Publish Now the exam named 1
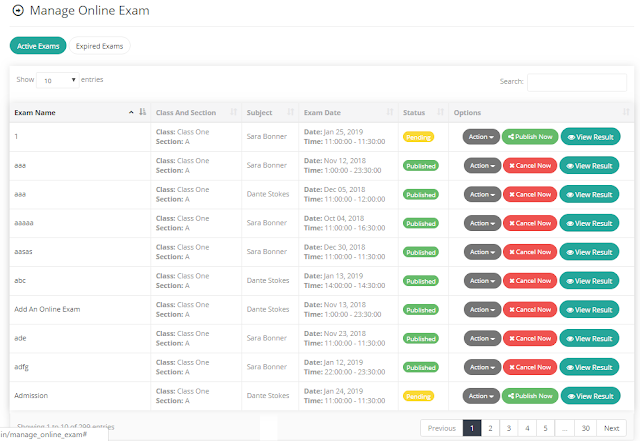This screenshot has width=640, height=441. coord(530,137)
